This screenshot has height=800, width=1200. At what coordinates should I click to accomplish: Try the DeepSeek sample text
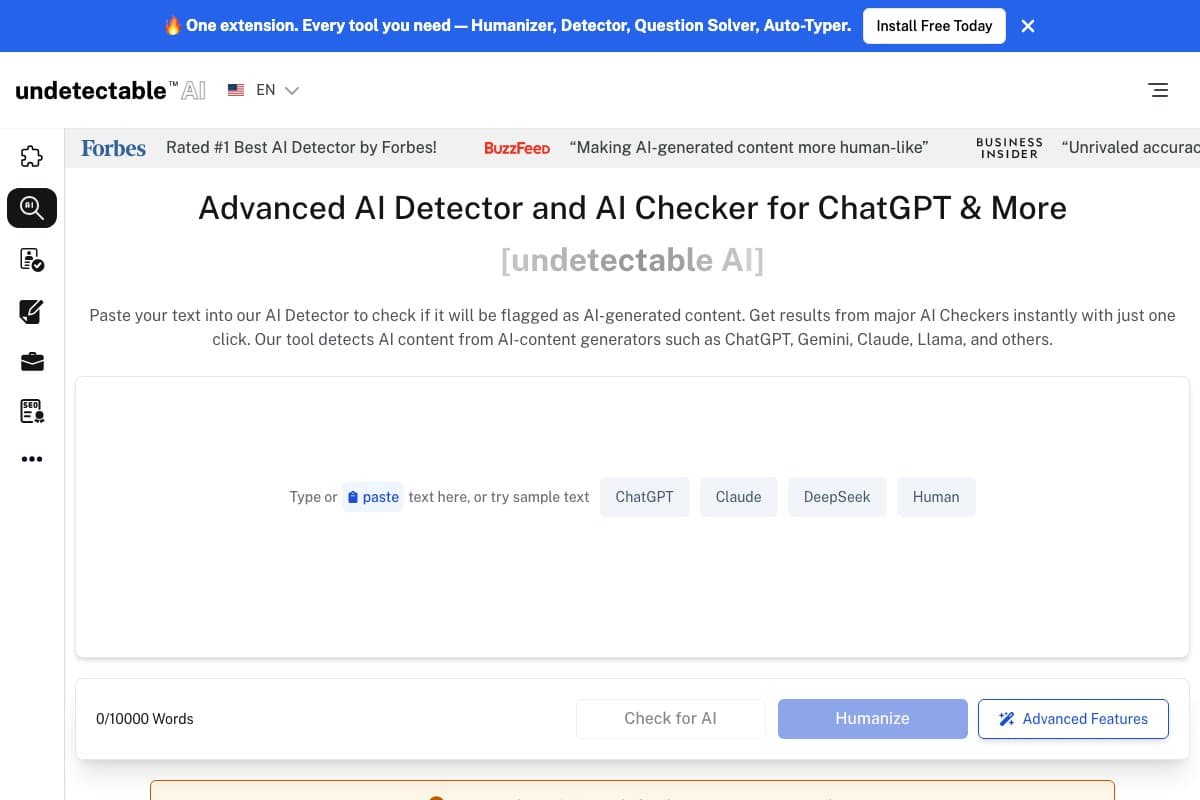click(x=837, y=496)
